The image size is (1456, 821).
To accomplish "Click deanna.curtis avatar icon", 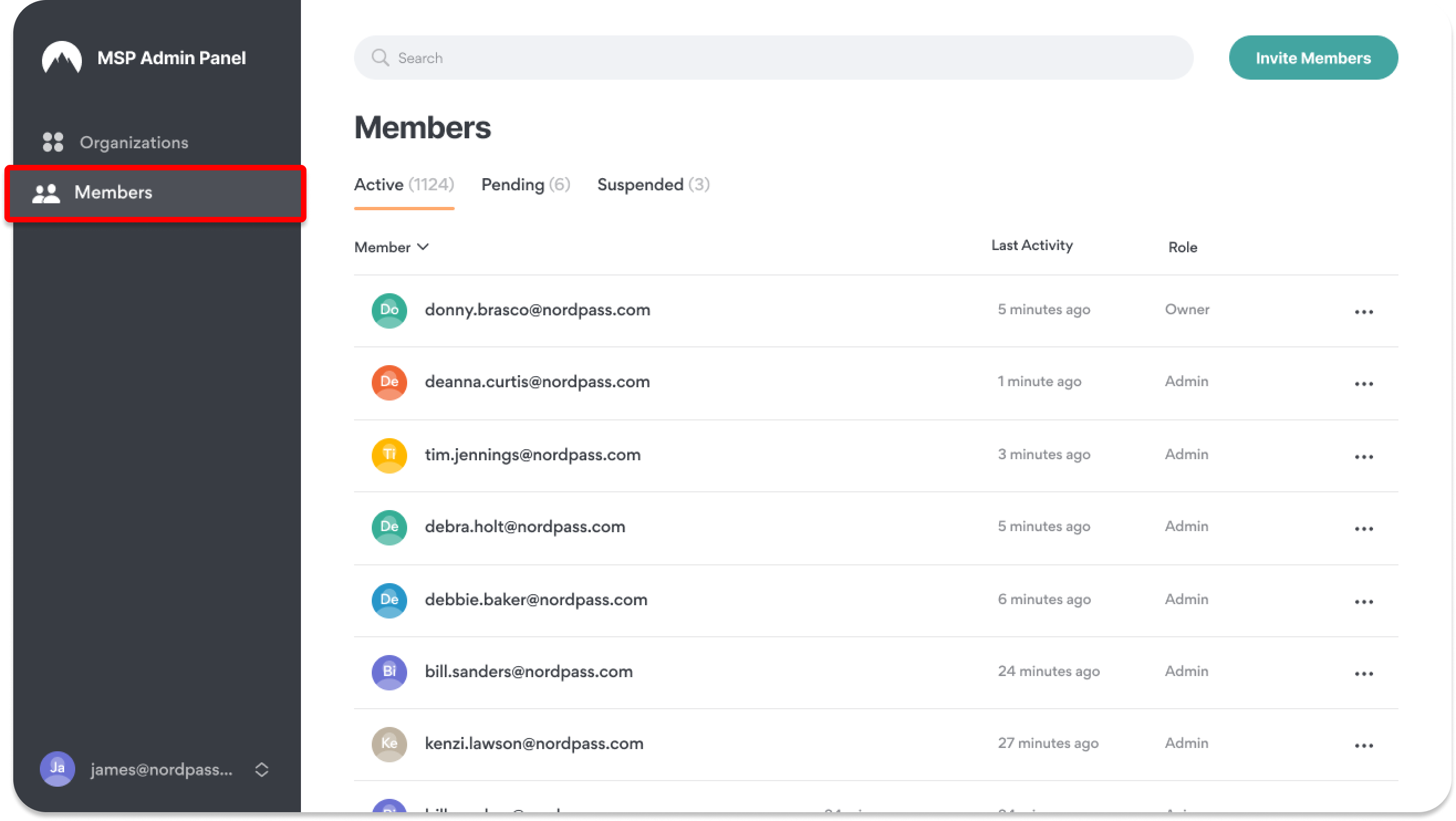I will coord(389,382).
